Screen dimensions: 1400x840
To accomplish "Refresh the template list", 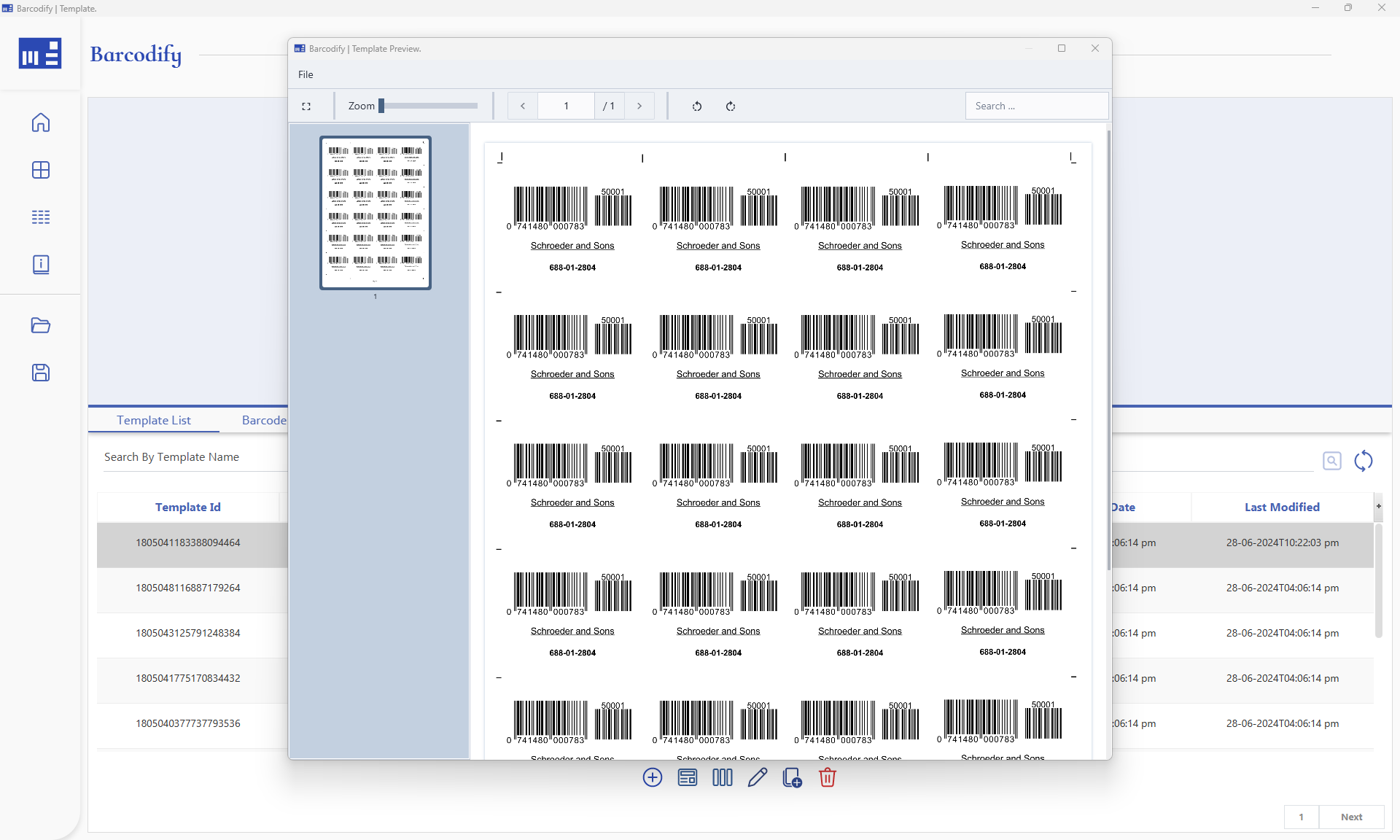I will pos(1364,461).
